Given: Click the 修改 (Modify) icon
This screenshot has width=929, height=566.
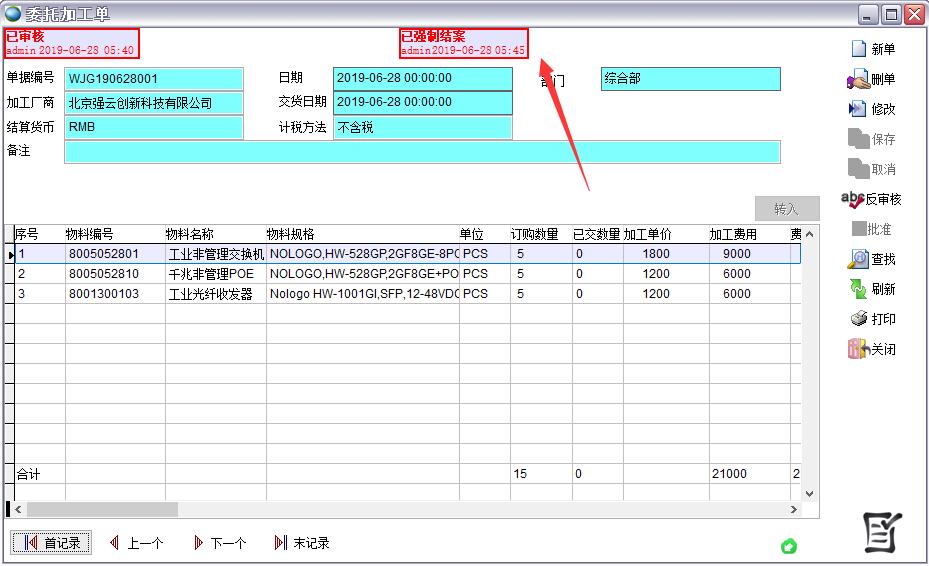Looking at the screenshot, I should click(x=858, y=109).
